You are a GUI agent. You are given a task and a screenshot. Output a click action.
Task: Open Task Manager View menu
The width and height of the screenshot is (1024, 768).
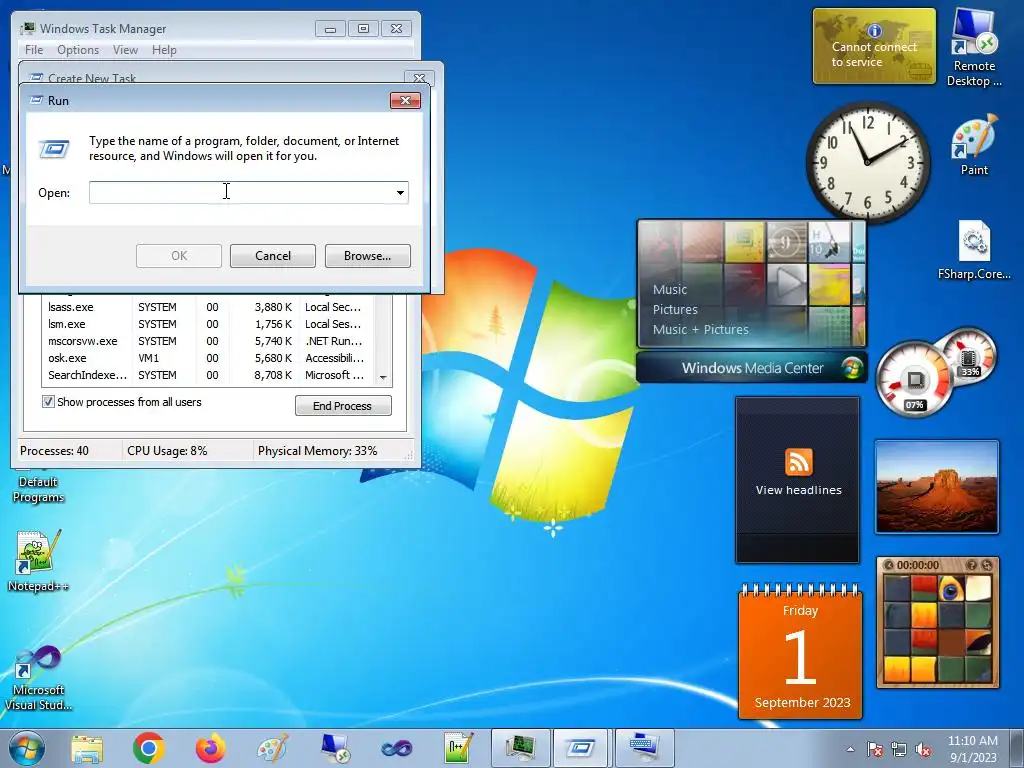pyautogui.click(x=125, y=50)
